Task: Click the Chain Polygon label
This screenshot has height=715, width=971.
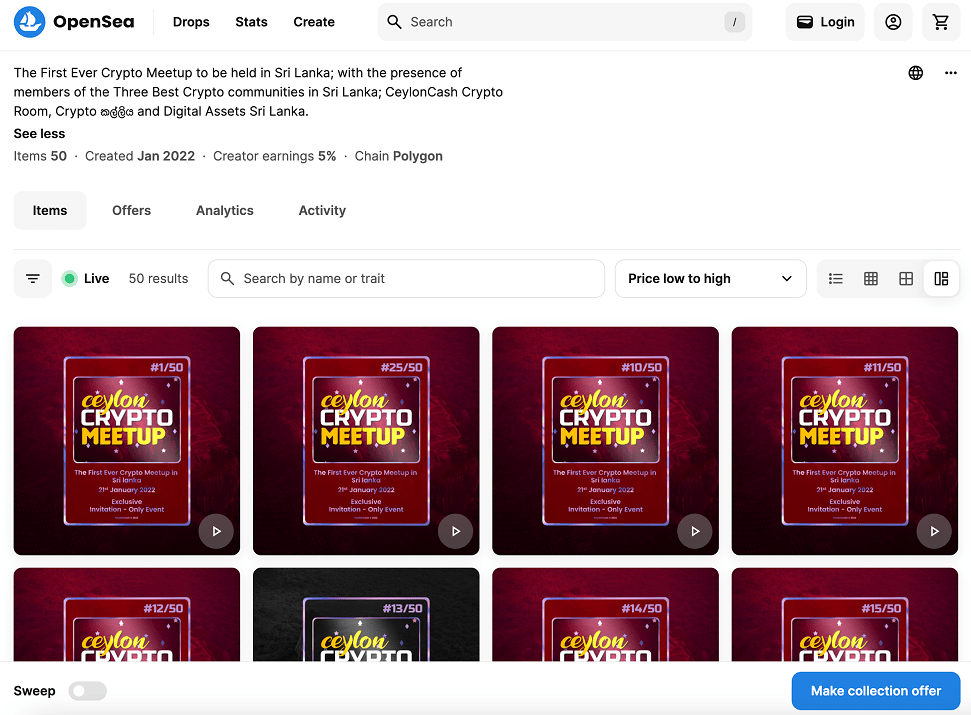Action: coord(398,156)
